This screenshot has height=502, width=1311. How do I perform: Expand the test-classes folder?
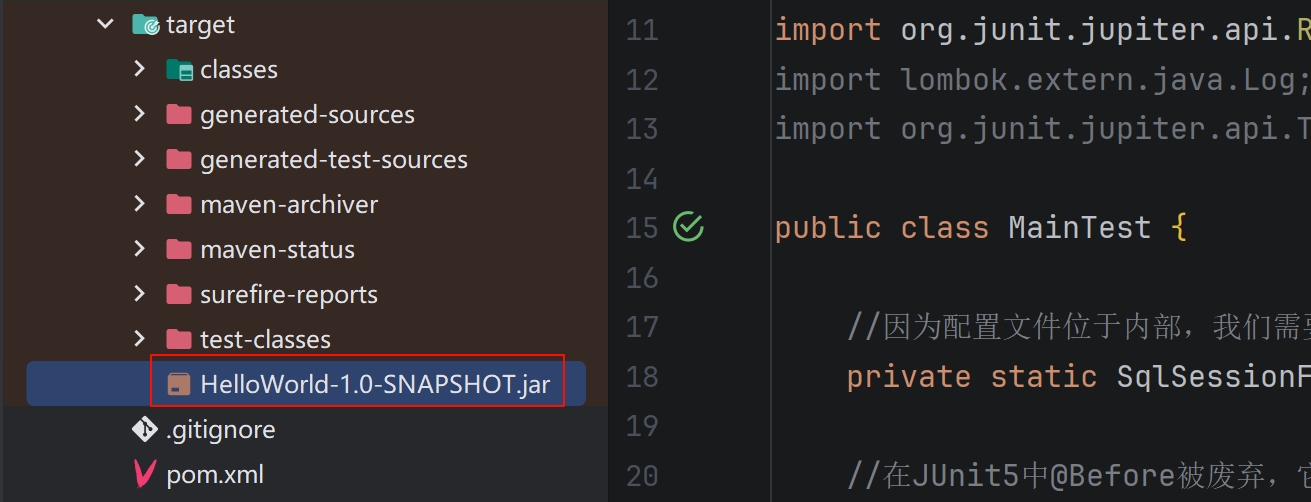pyautogui.click(x=139, y=340)
